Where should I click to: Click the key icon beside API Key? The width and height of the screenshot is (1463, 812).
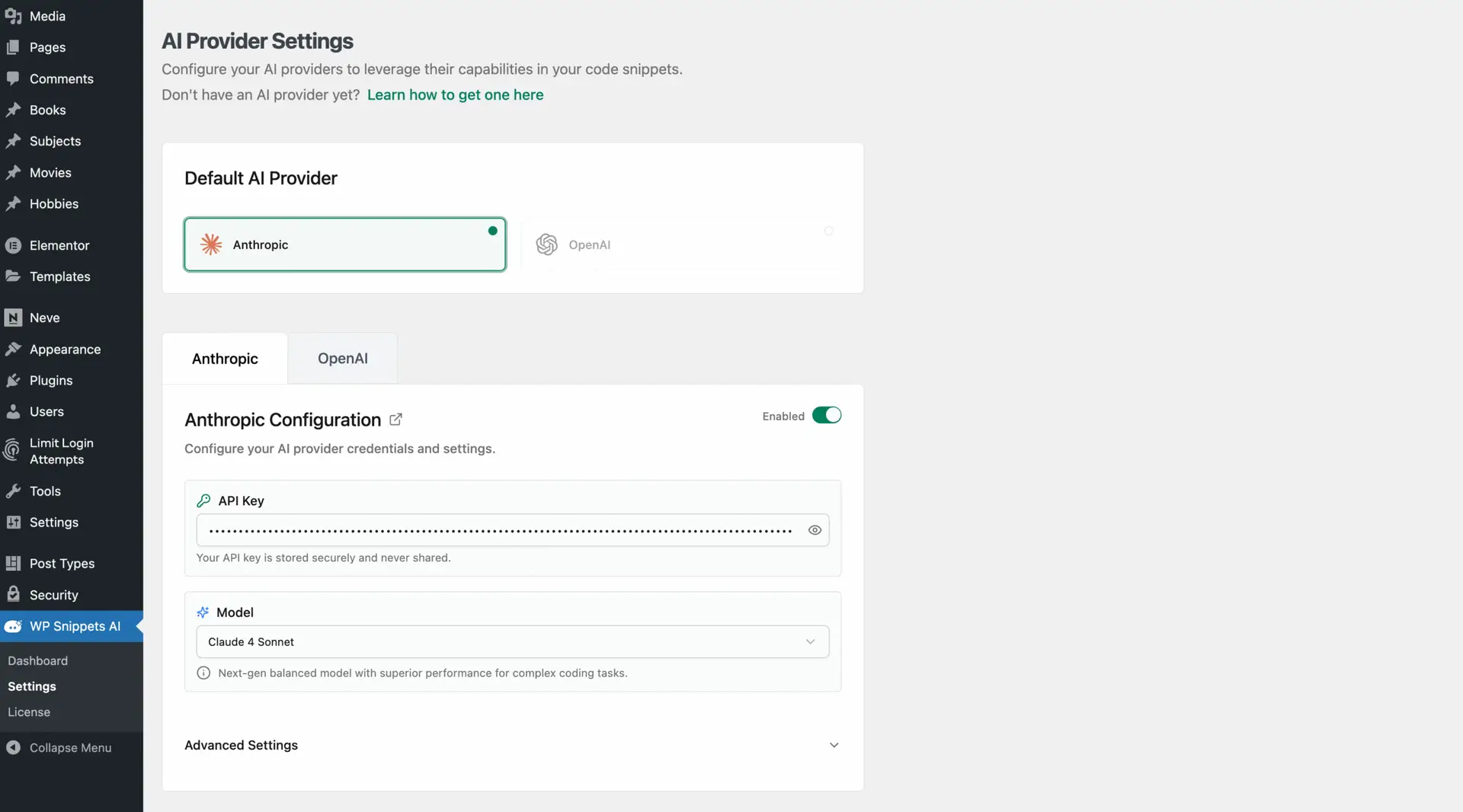pos(203,500)
